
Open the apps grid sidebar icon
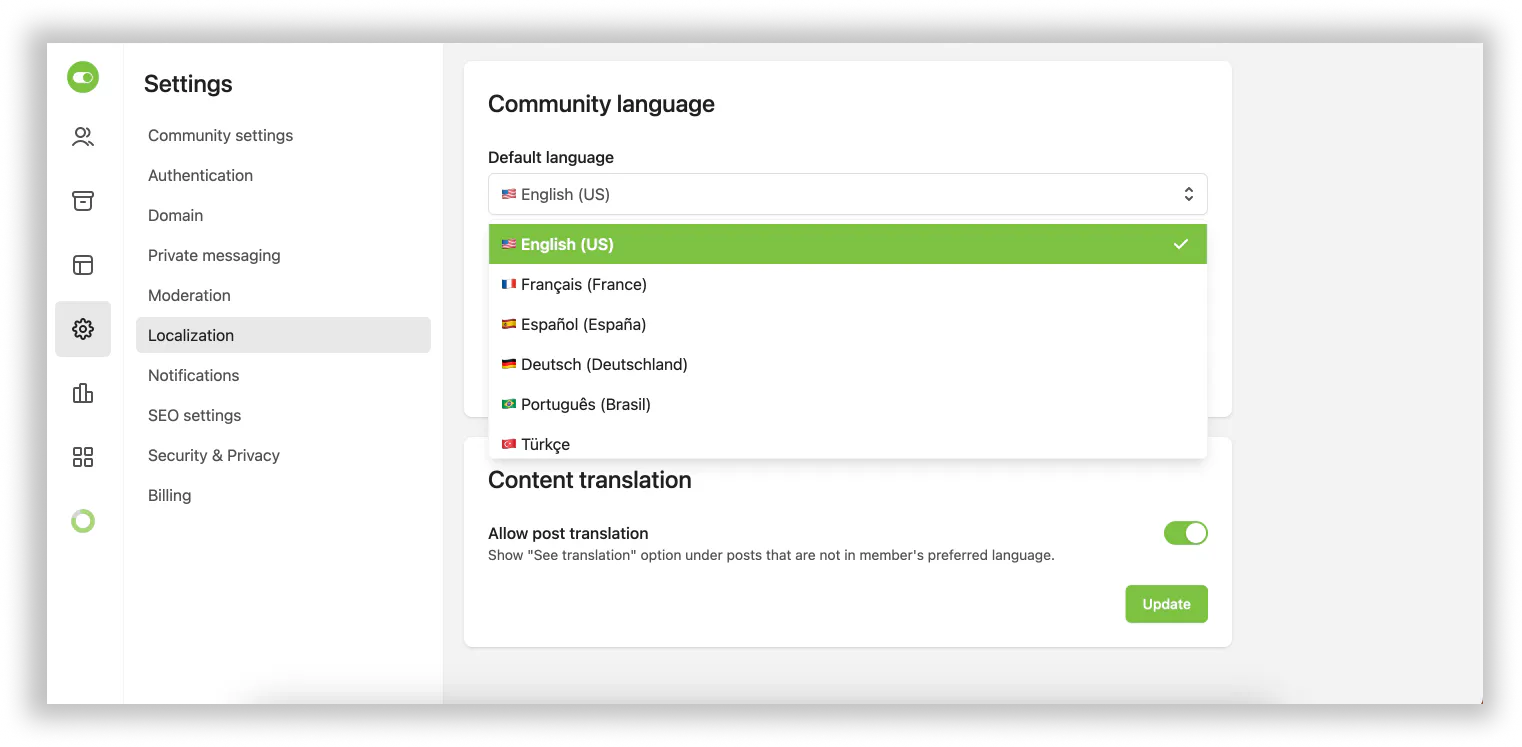83,456
